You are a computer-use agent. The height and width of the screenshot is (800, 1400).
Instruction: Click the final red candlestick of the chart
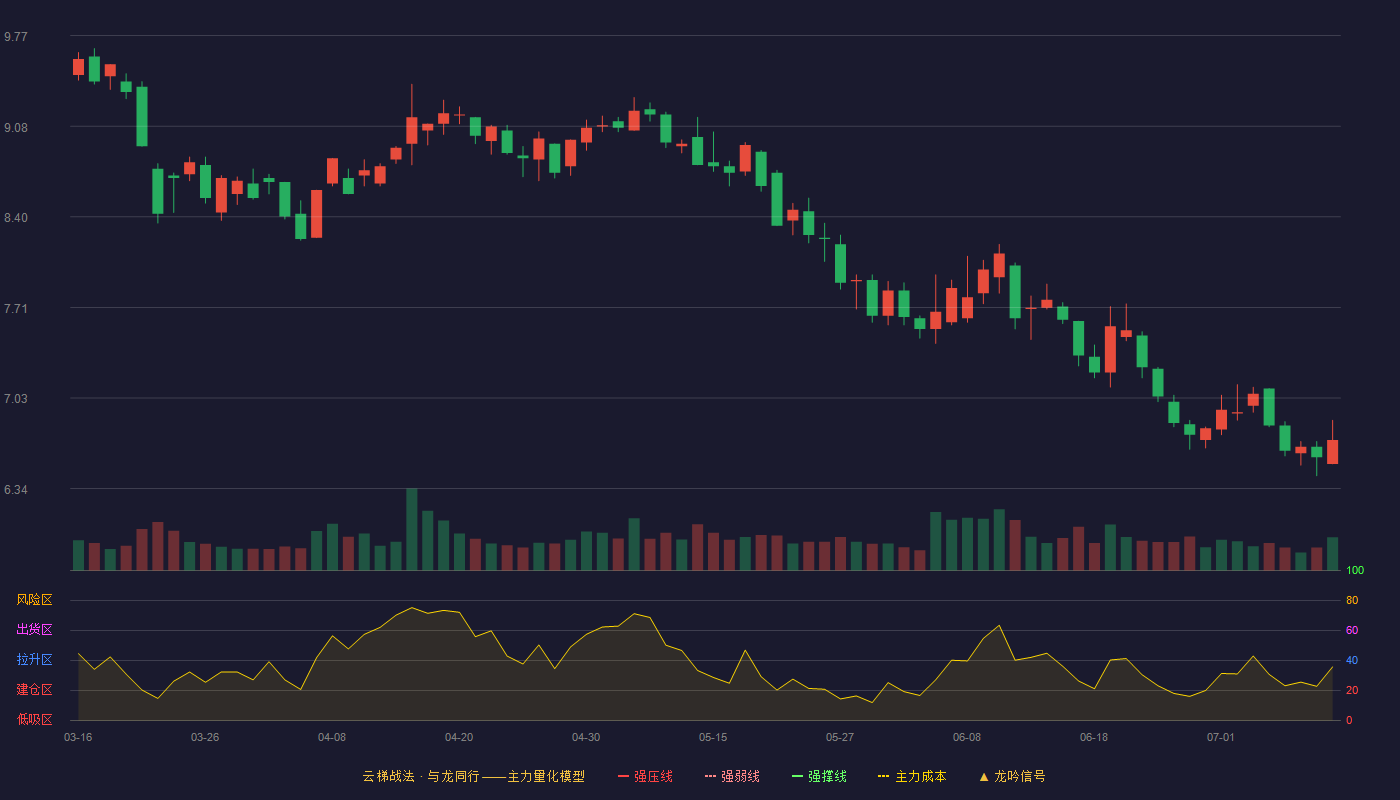tap(1332, 452)
